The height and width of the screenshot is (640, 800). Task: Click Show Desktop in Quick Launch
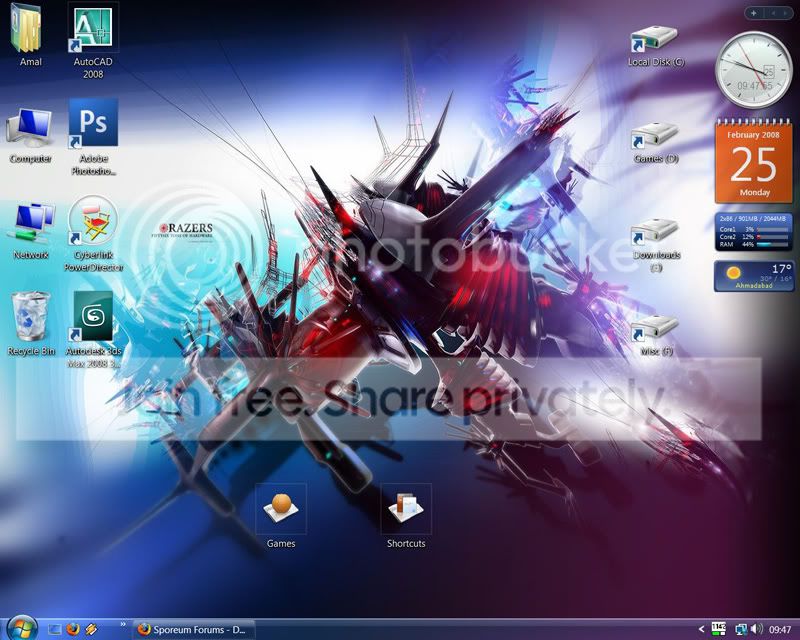[x=55, y=630]
